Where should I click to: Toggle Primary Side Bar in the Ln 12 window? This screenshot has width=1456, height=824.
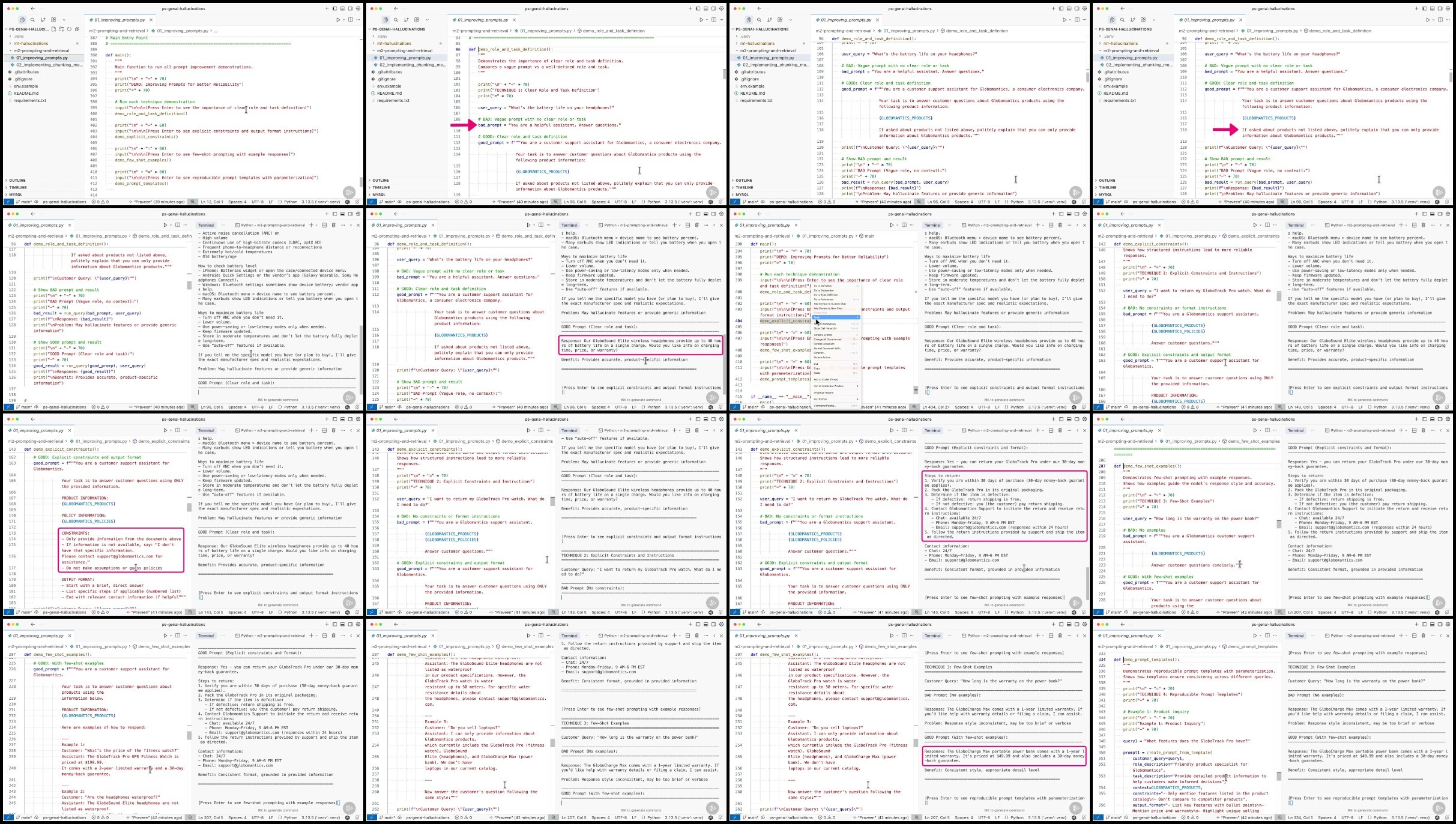334,8
